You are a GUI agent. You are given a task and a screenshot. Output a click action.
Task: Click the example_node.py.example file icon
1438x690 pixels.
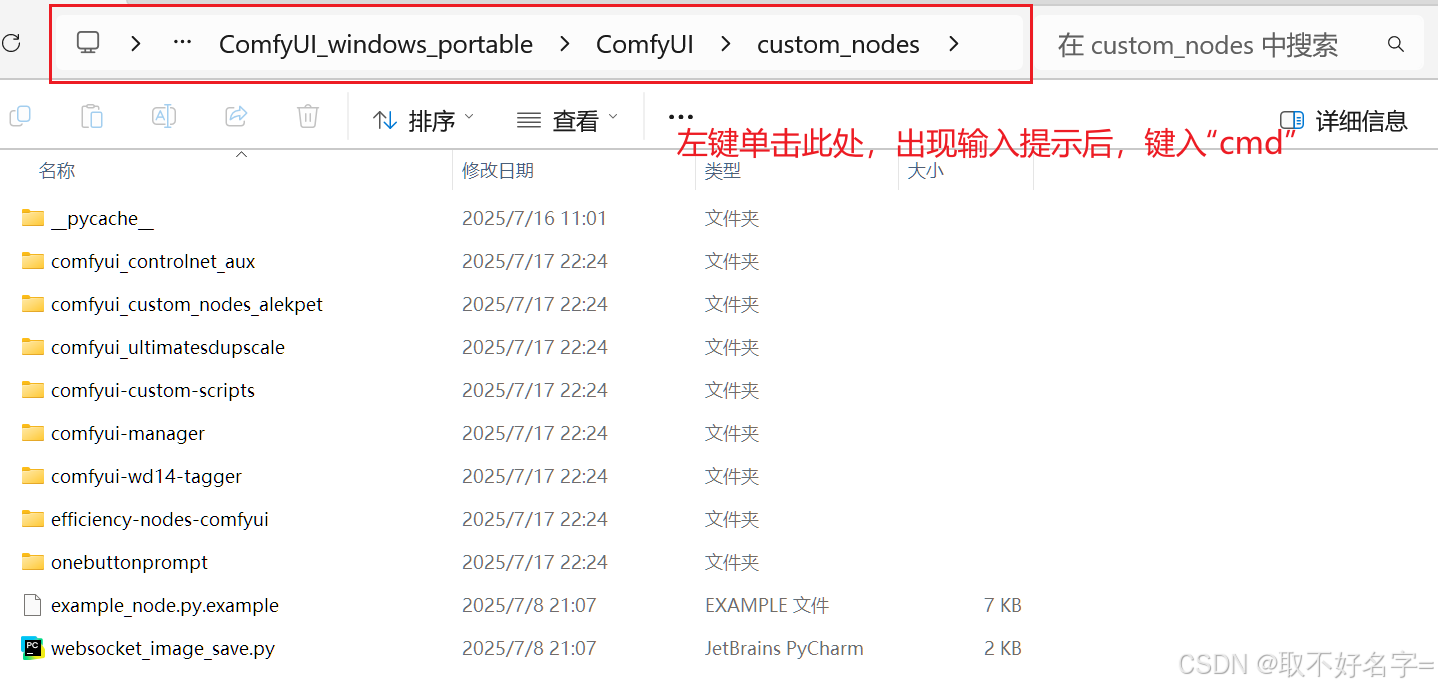[33, 605]
